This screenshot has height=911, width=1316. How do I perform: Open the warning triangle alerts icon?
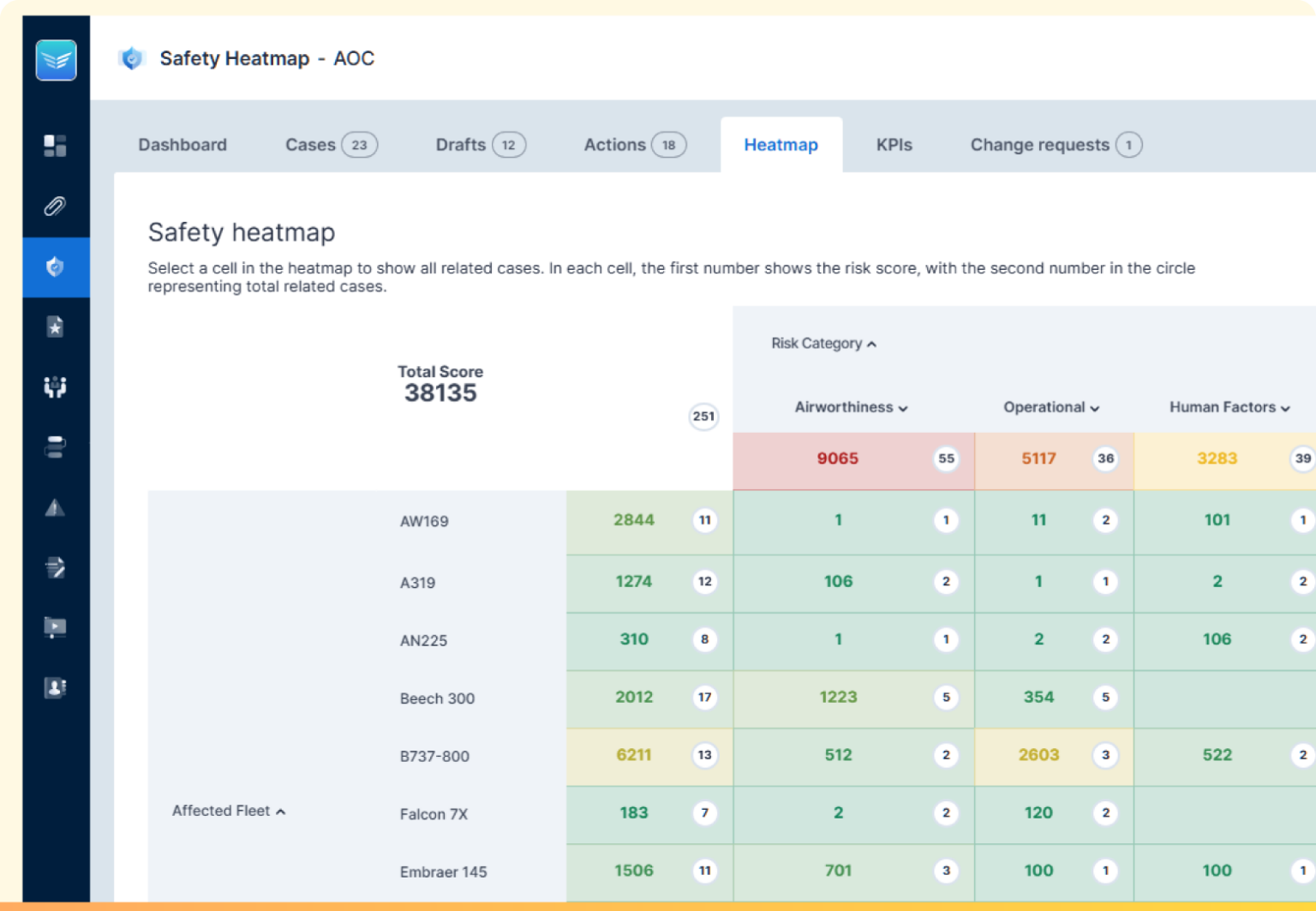(x=56, y=507)
